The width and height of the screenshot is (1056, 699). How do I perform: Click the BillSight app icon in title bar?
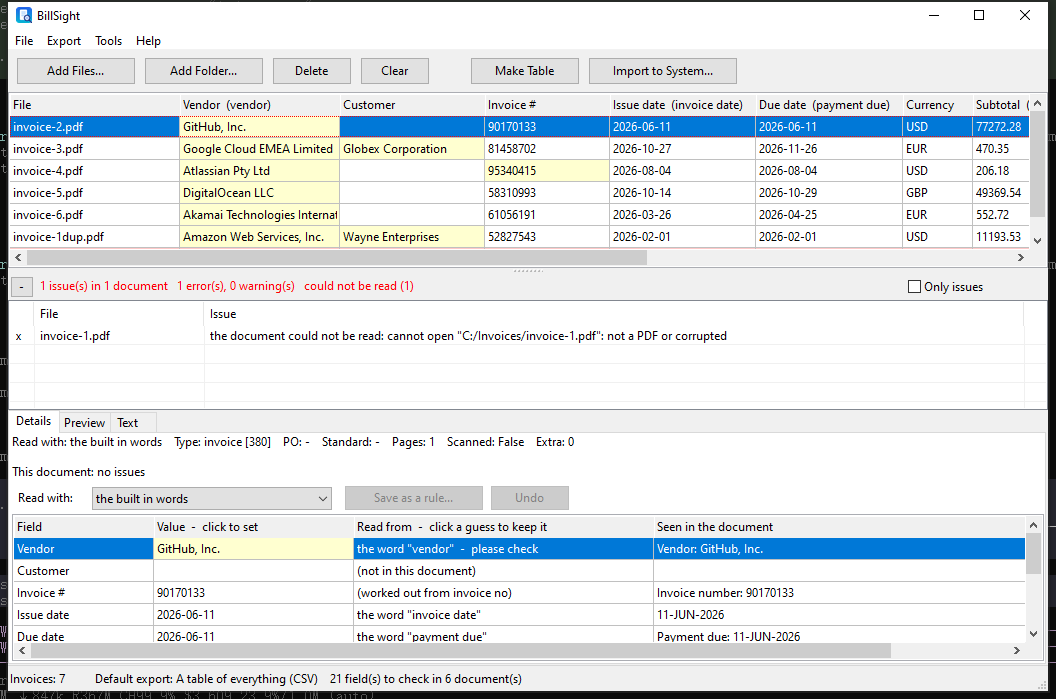tap(24, 15)
